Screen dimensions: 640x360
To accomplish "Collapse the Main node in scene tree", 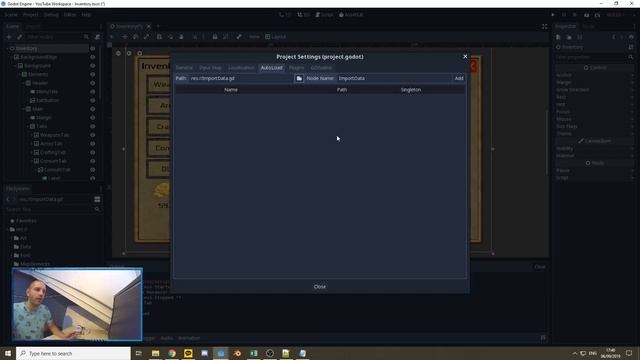I will (23, 109).
